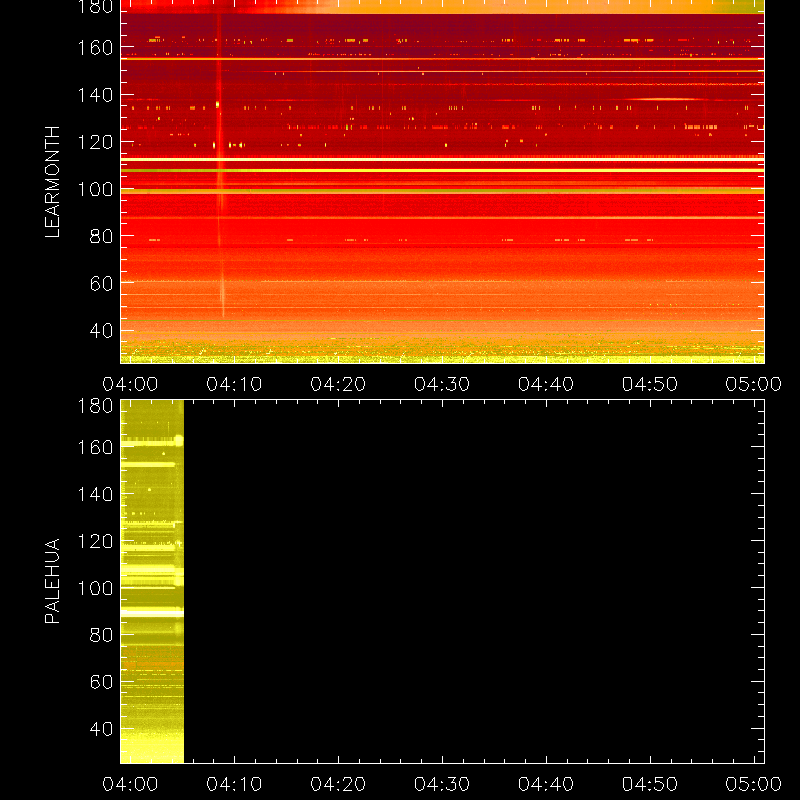The image size is (800, 800).
Task: Select the 180 tick label on Palehua axis
Action: [x=95, y=406]
